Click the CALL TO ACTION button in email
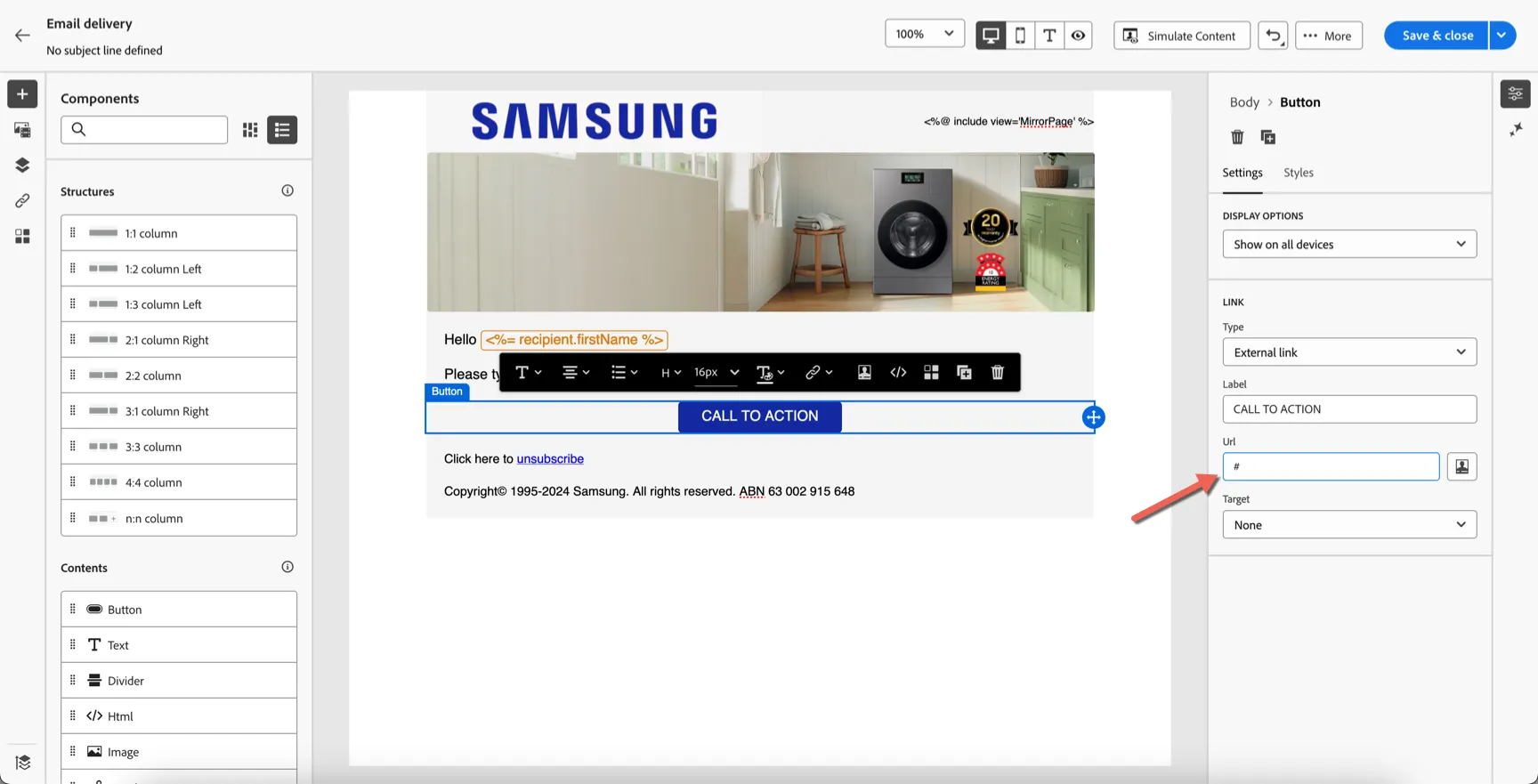 (x=760, y=416)
